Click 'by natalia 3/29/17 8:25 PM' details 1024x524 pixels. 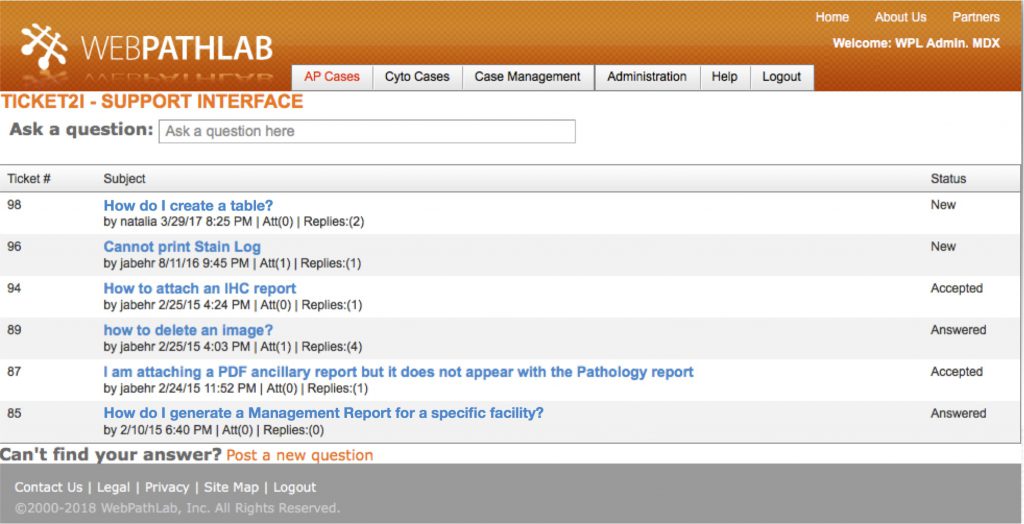pyautogui.click(x=178, y=222)
